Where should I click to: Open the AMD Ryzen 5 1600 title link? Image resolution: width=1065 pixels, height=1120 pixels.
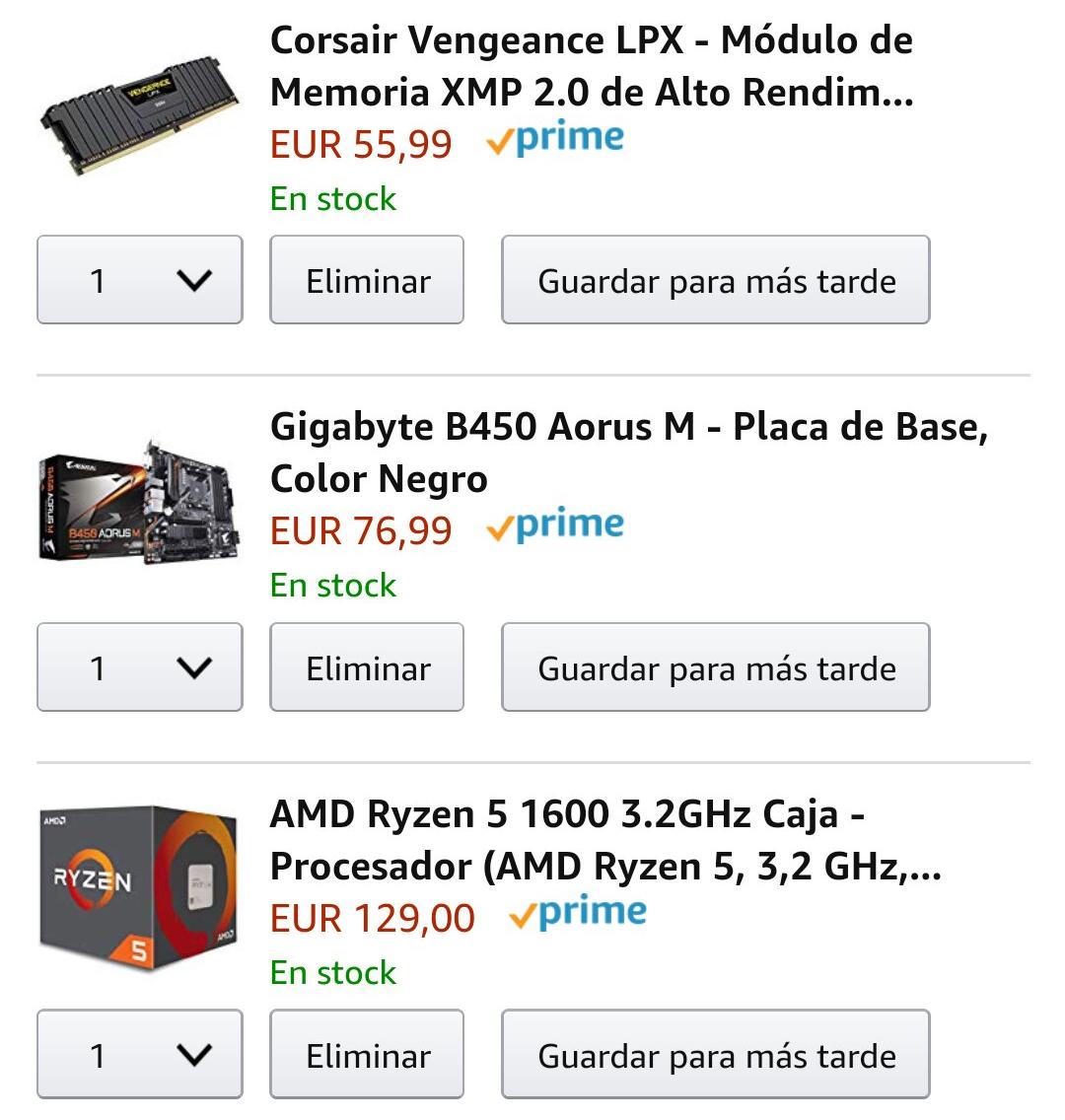click(605, 840)
